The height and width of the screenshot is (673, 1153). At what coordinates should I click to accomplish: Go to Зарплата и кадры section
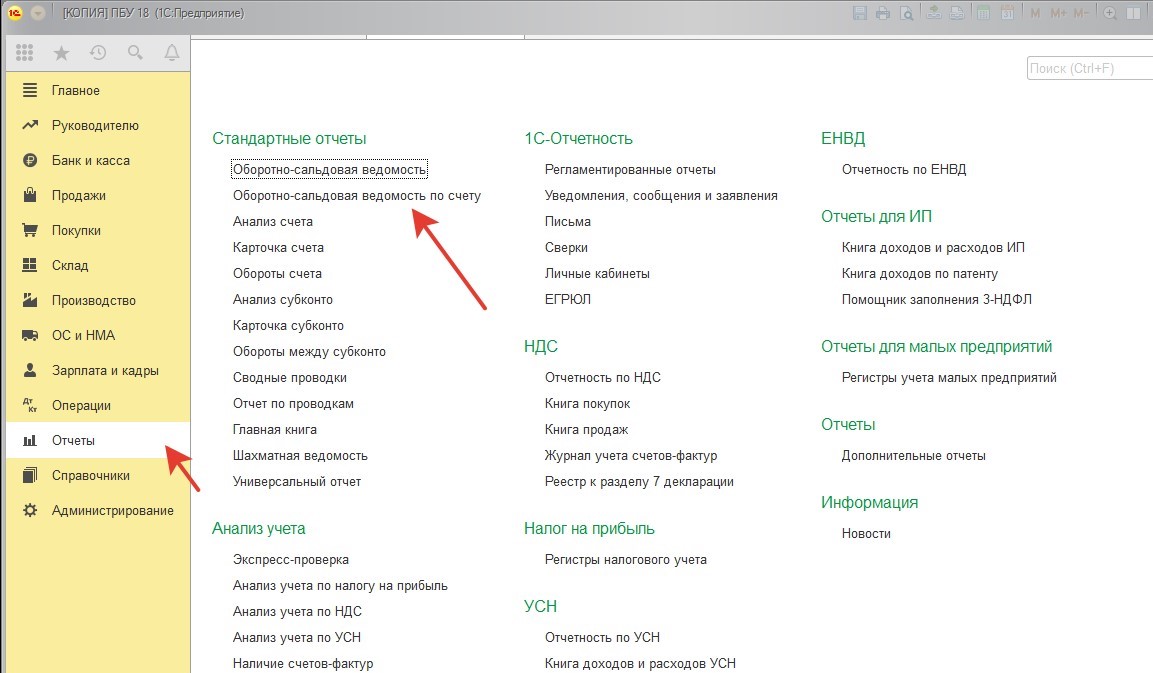click(105, 371)
